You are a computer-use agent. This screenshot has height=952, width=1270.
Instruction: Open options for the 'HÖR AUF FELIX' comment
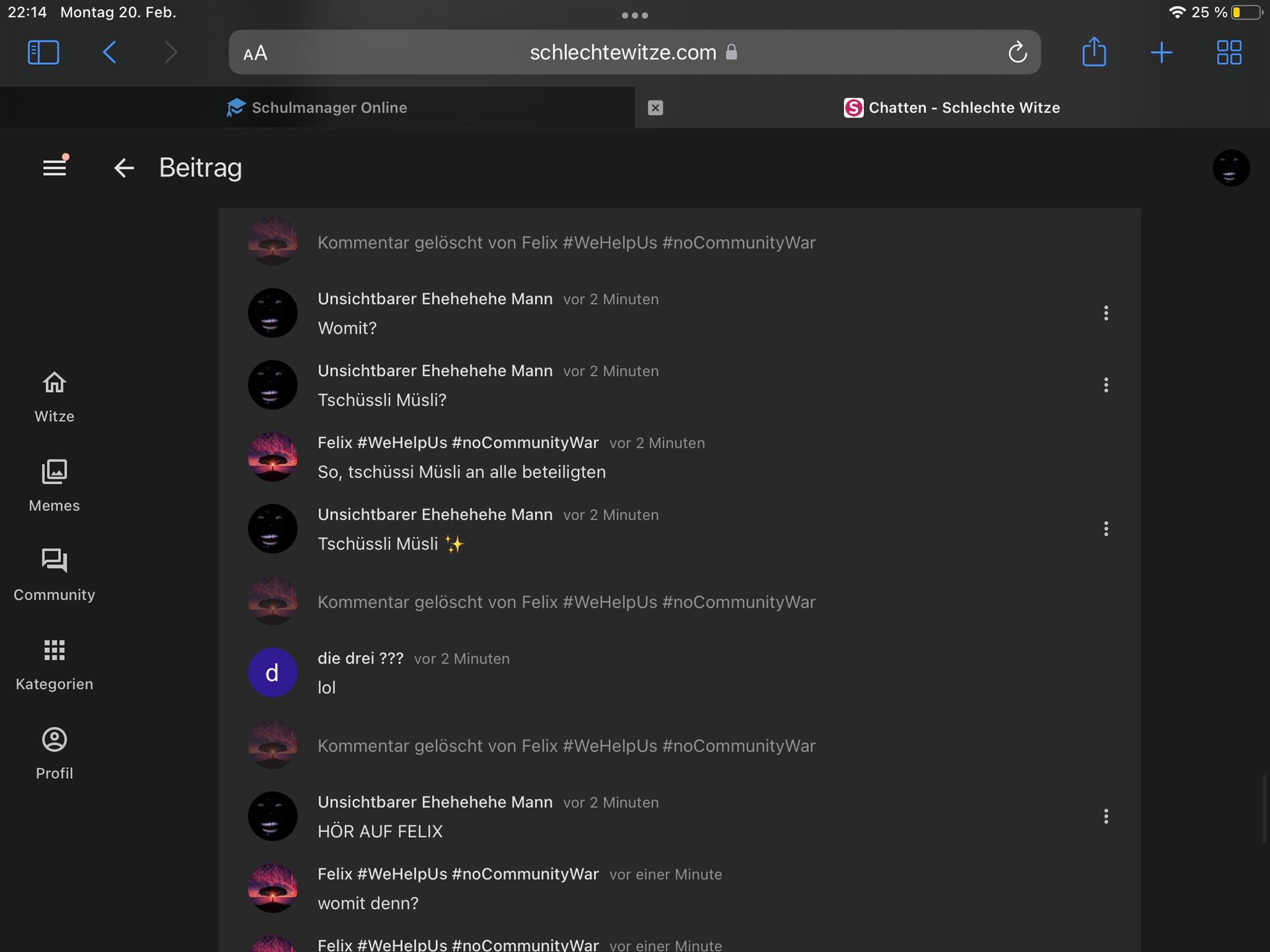coord(1105,816)
